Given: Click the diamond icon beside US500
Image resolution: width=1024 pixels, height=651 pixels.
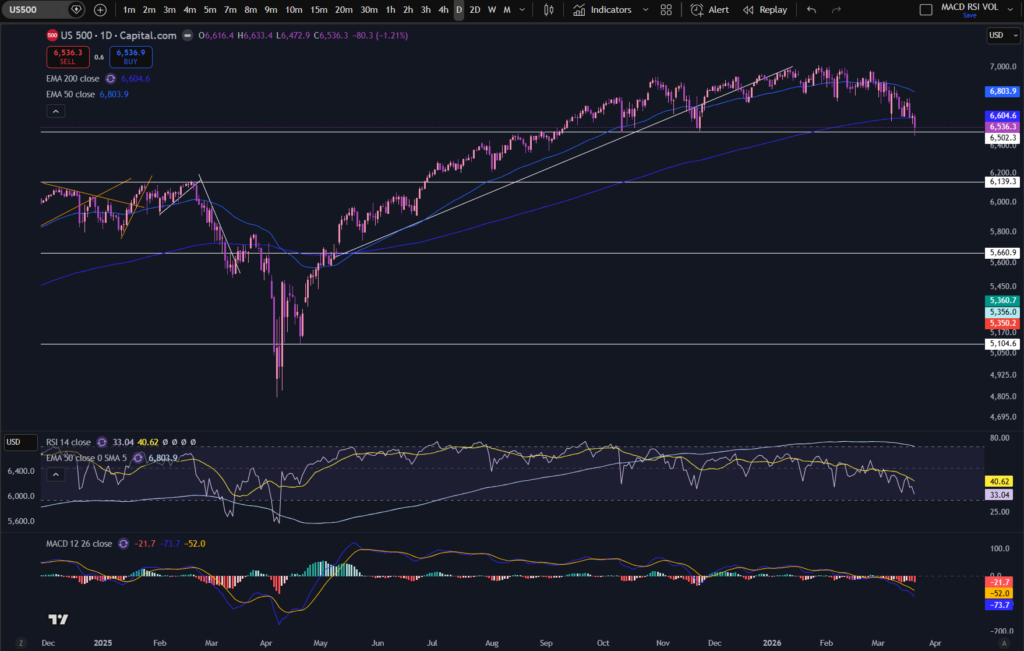Looking at the screenshot, I should (x=76, y=10).
